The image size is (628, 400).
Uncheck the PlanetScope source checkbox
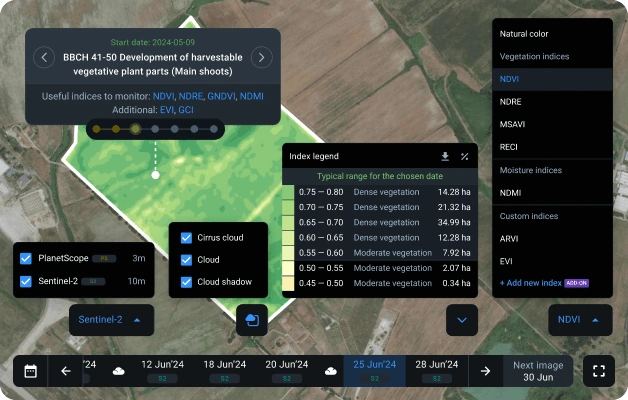click(26, 258)
